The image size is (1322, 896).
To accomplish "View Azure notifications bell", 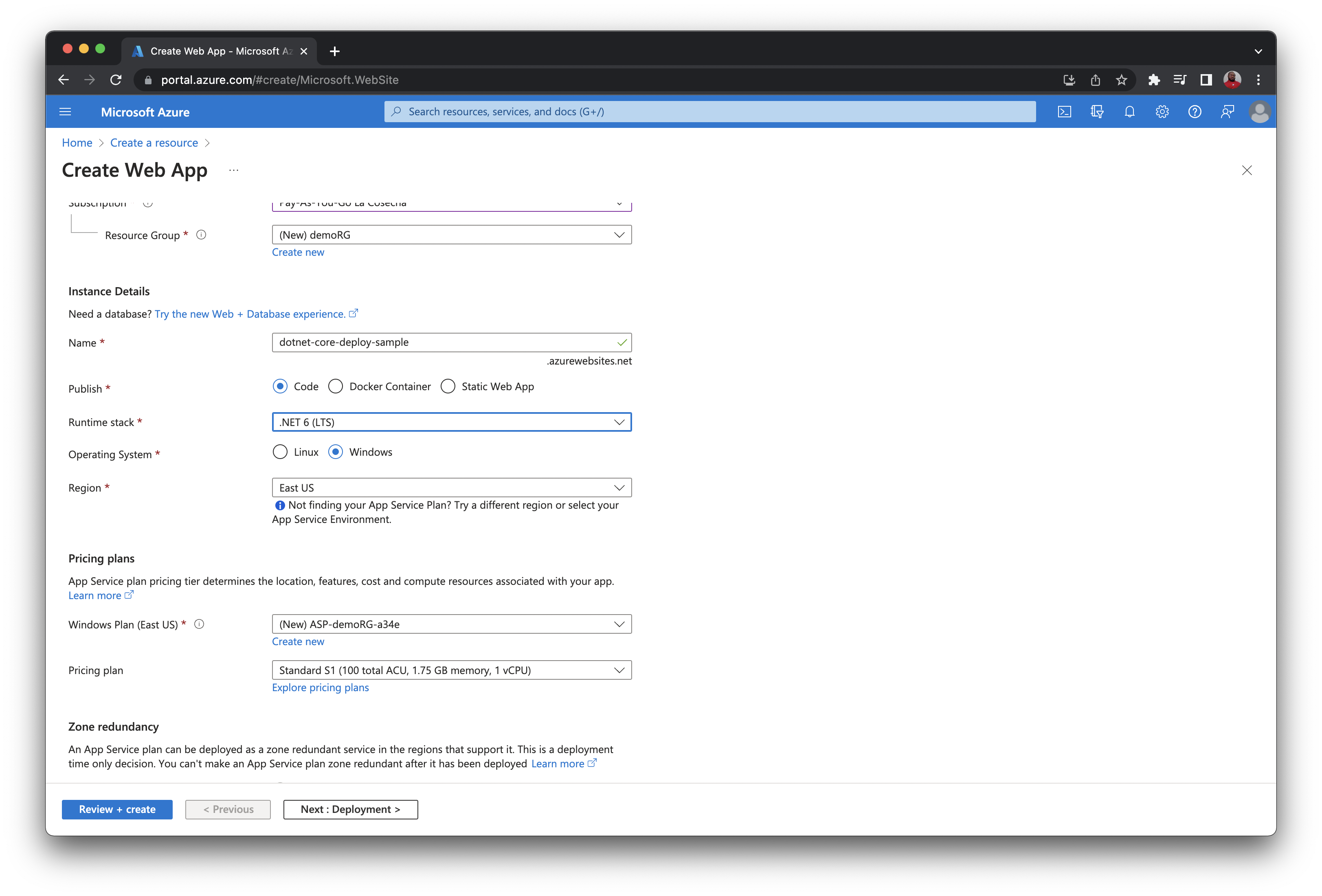I will coord(1129,112).
